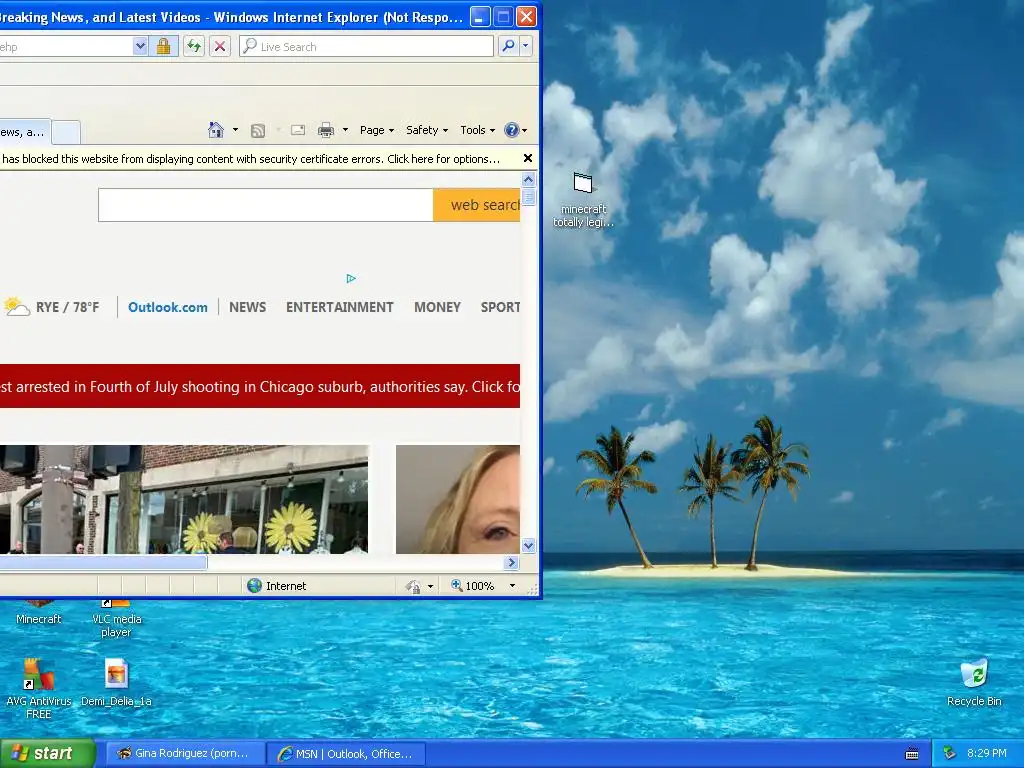The width and height of the screenshot is (1024, 768).
Task: Click the horizontal scrollbar right arrow
Action: [512, 562]
